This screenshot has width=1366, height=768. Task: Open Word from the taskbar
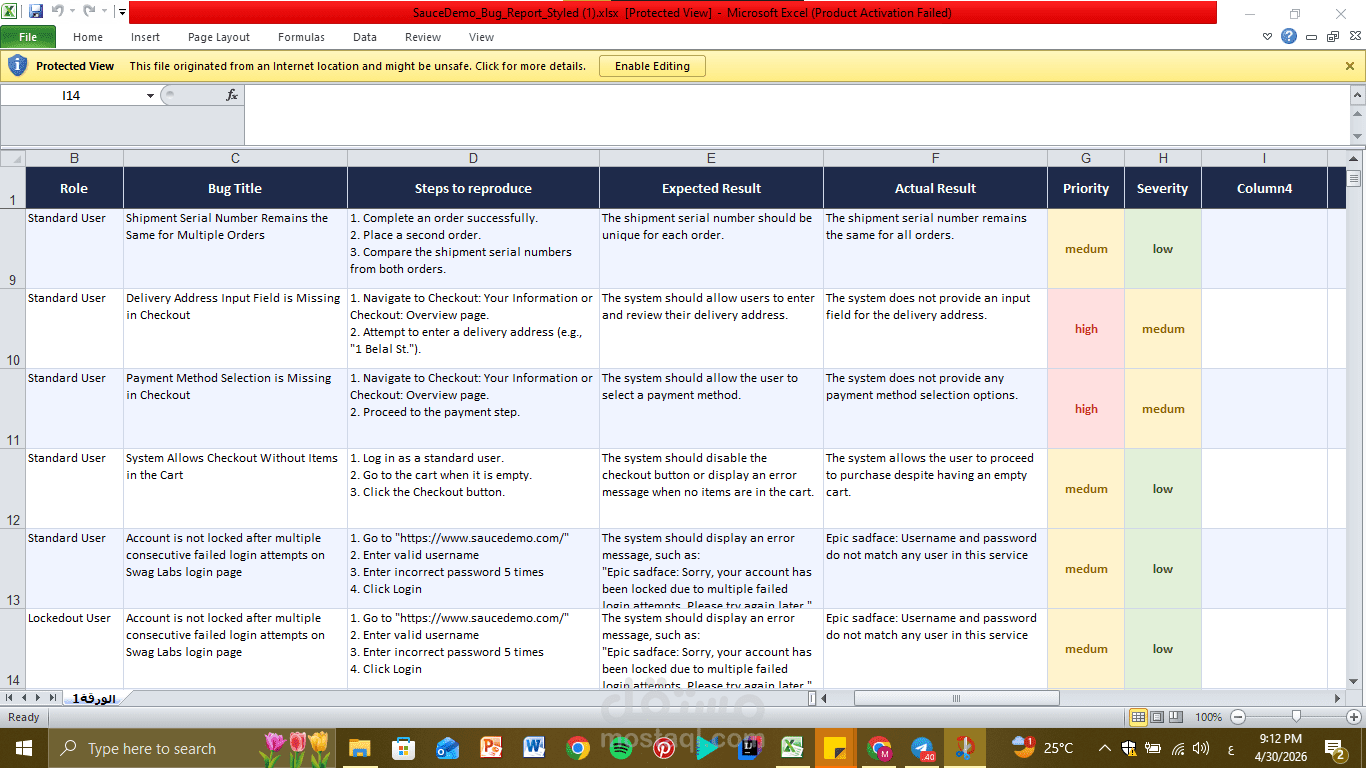click(x=533, y=748)
